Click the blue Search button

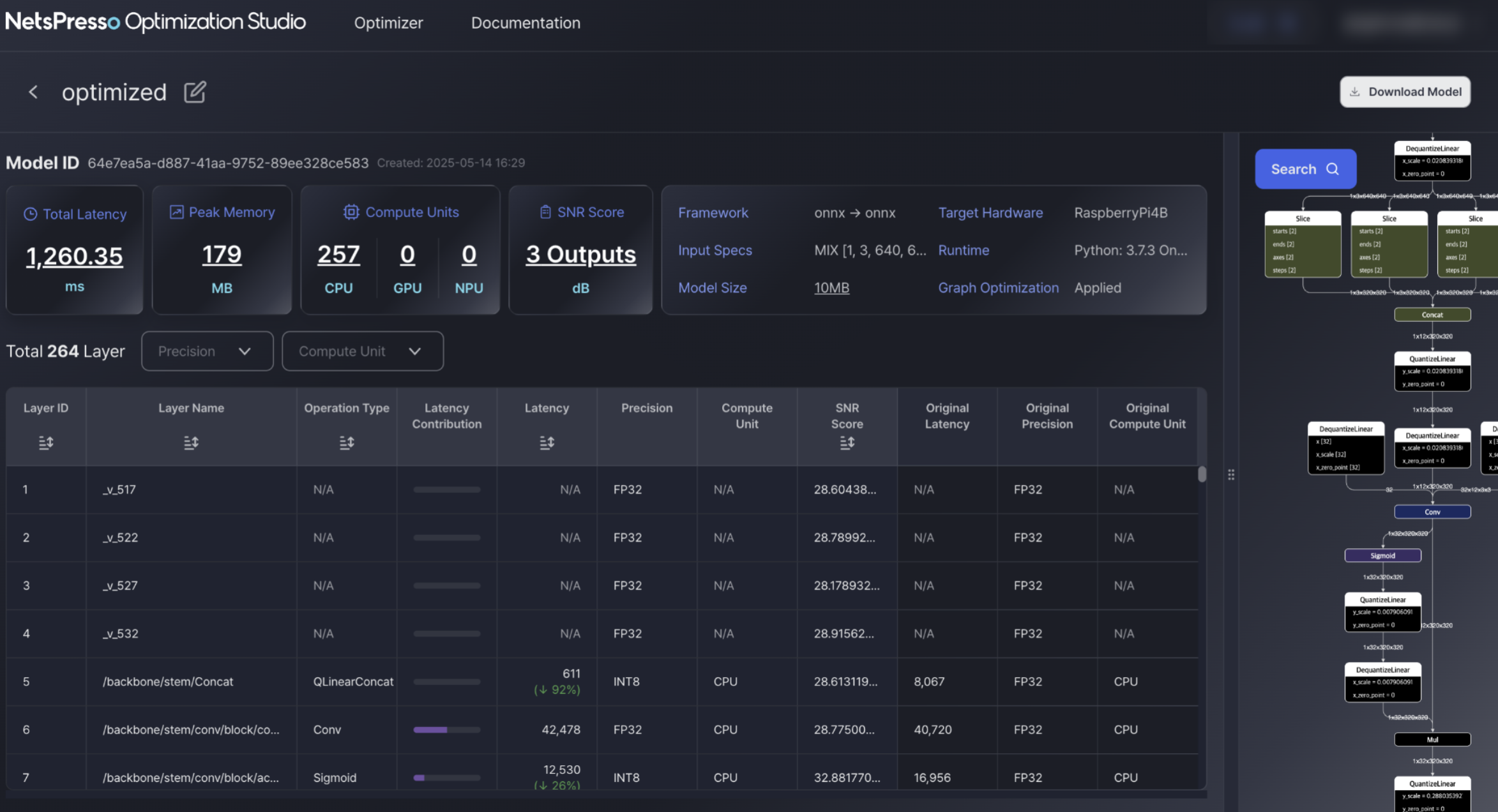1305,169
